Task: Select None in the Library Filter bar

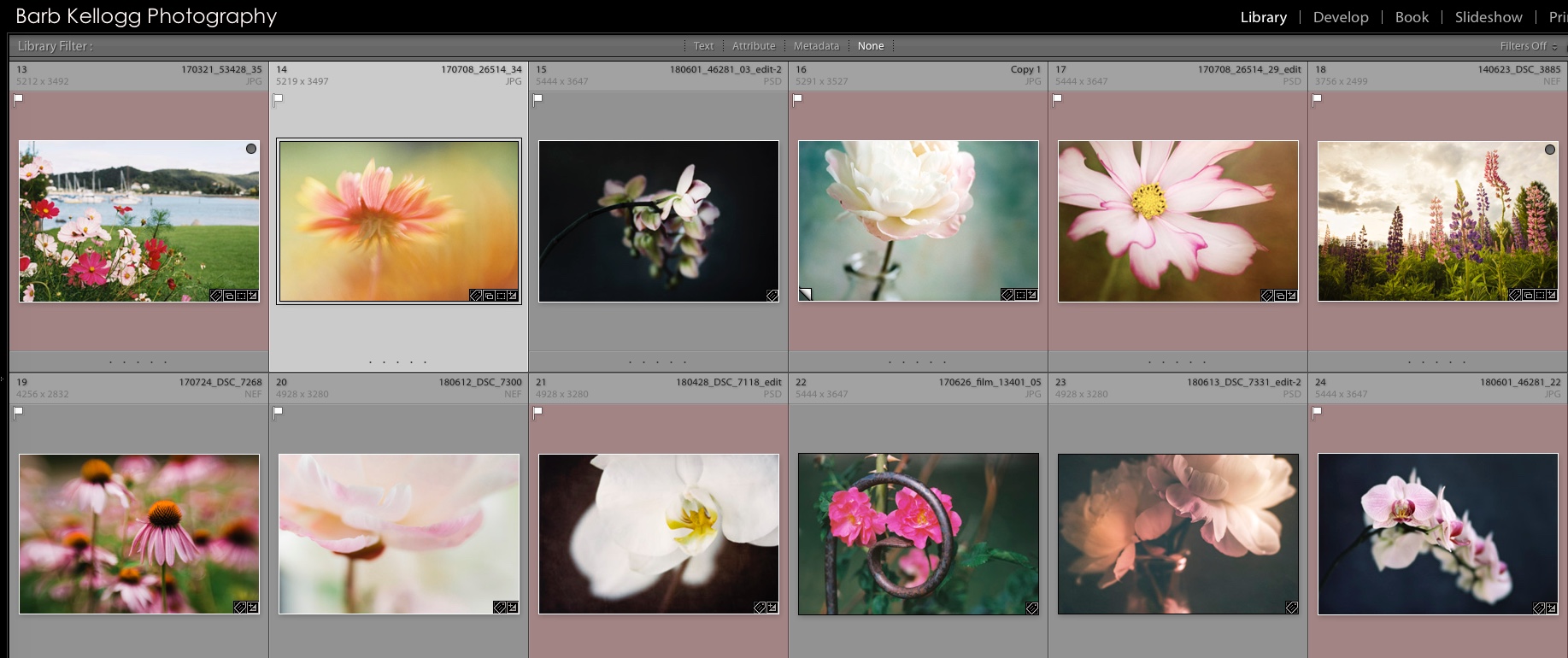Action: [x=871, y=46]
